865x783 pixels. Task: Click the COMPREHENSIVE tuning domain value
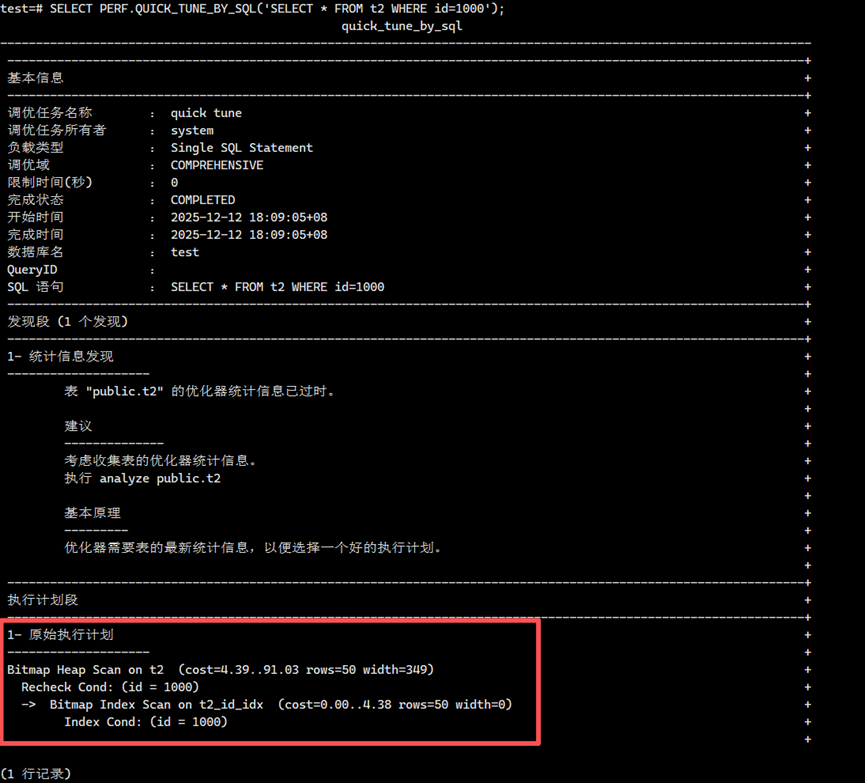pos(217,165)
